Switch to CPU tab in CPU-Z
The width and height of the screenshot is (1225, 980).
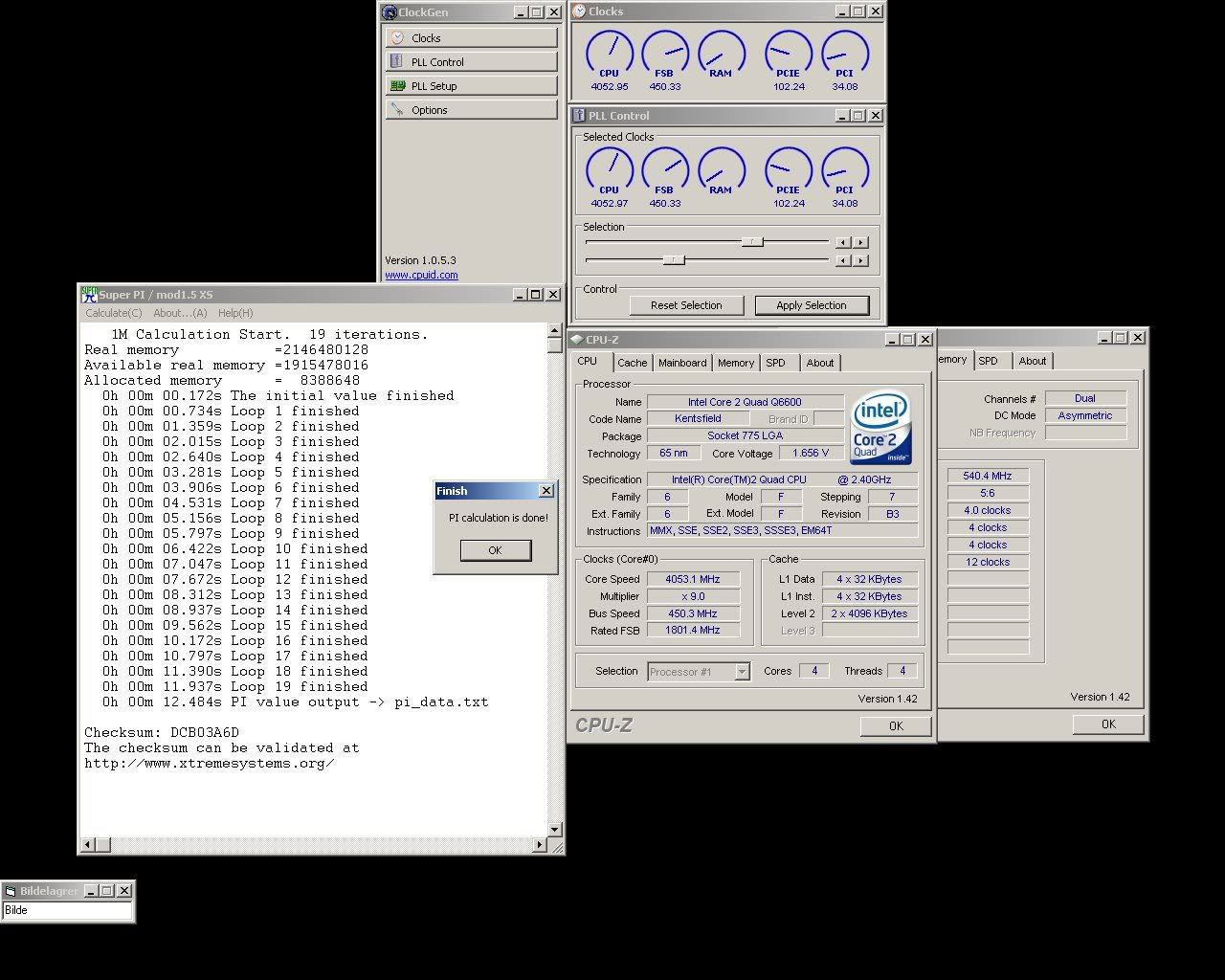pos(588,362)
